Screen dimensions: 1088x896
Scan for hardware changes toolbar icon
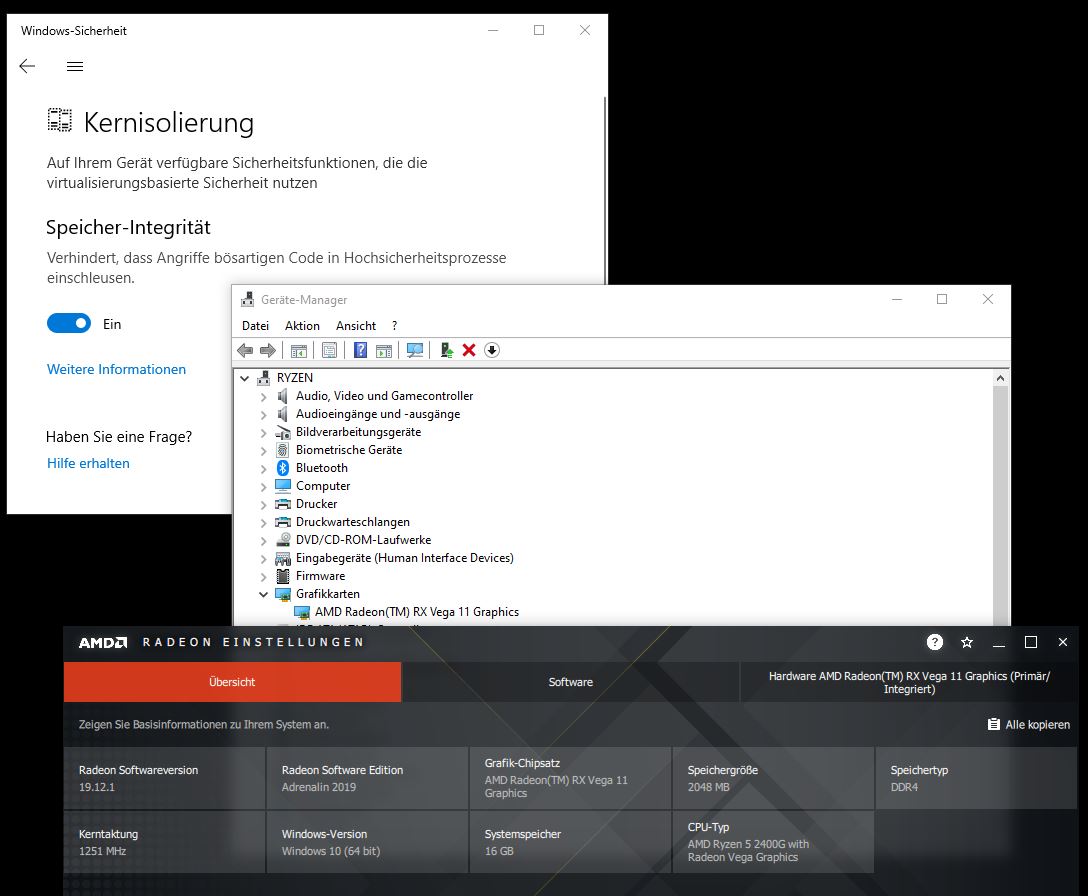[x=415, y=350]
